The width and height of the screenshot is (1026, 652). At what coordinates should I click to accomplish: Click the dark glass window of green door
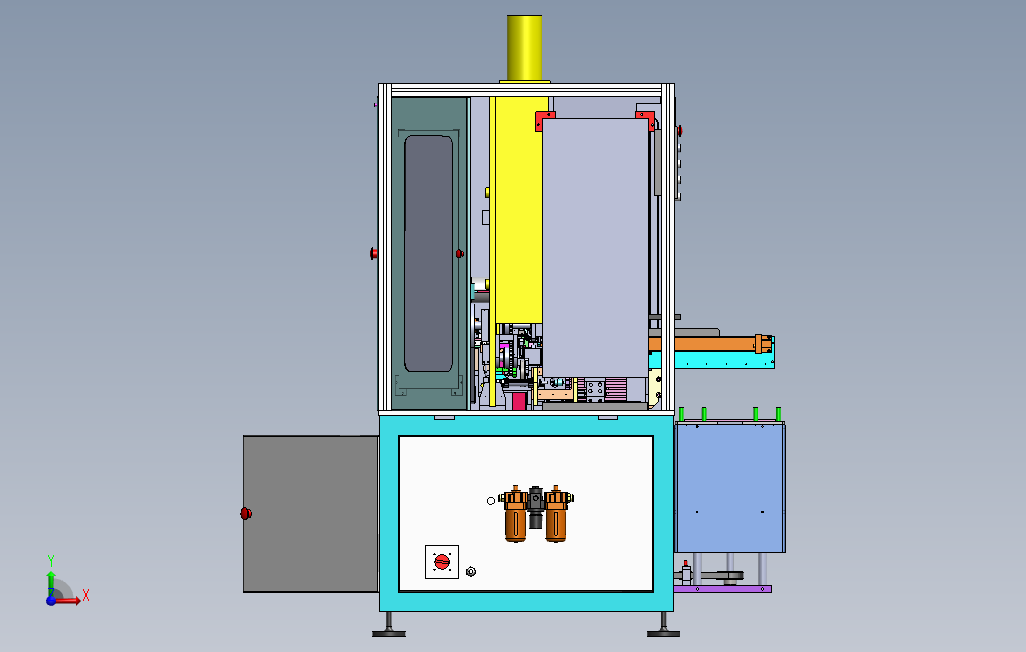point(429,253)
